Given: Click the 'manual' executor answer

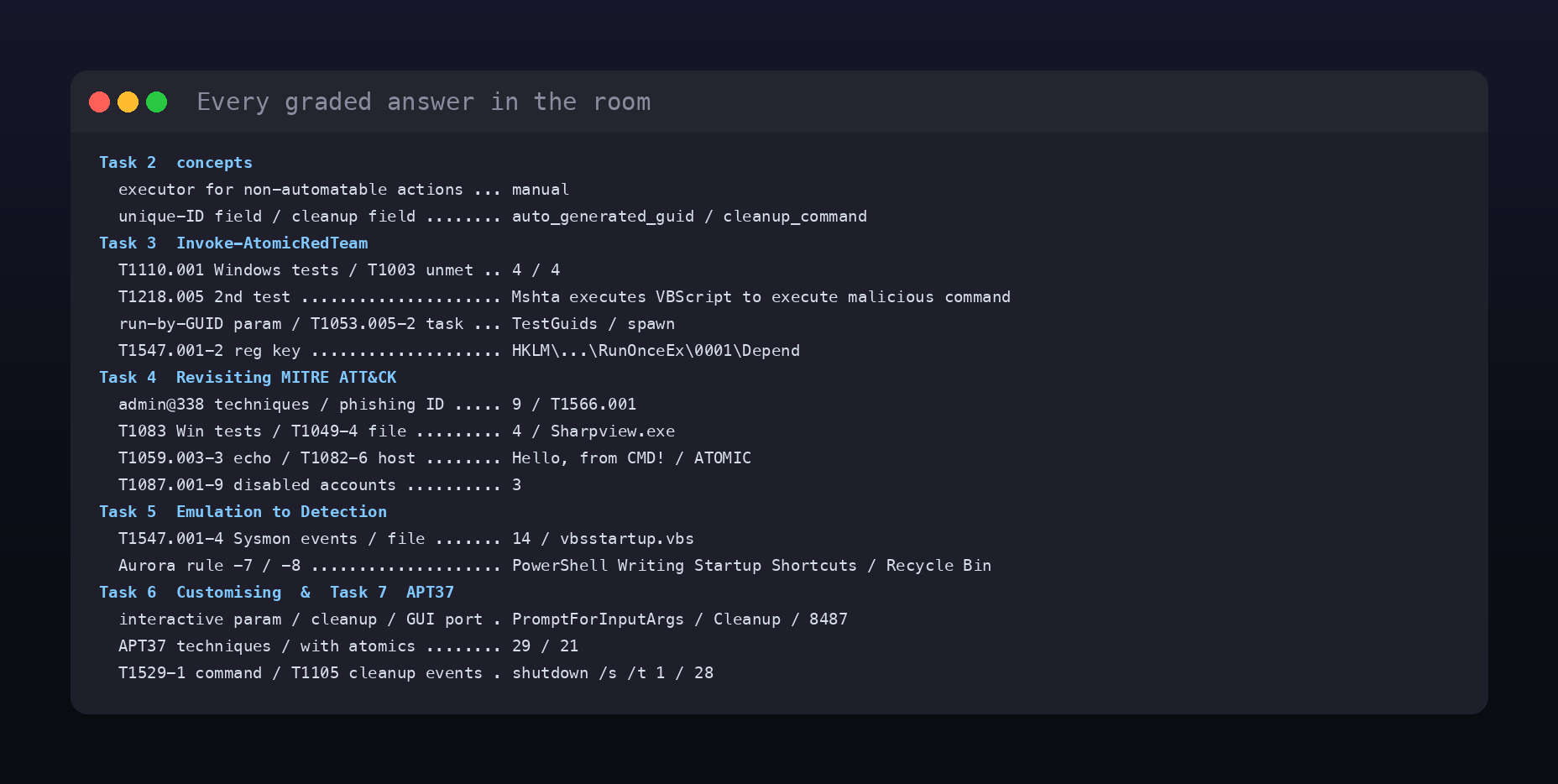Looking at the screenshot, I should 541,189.
